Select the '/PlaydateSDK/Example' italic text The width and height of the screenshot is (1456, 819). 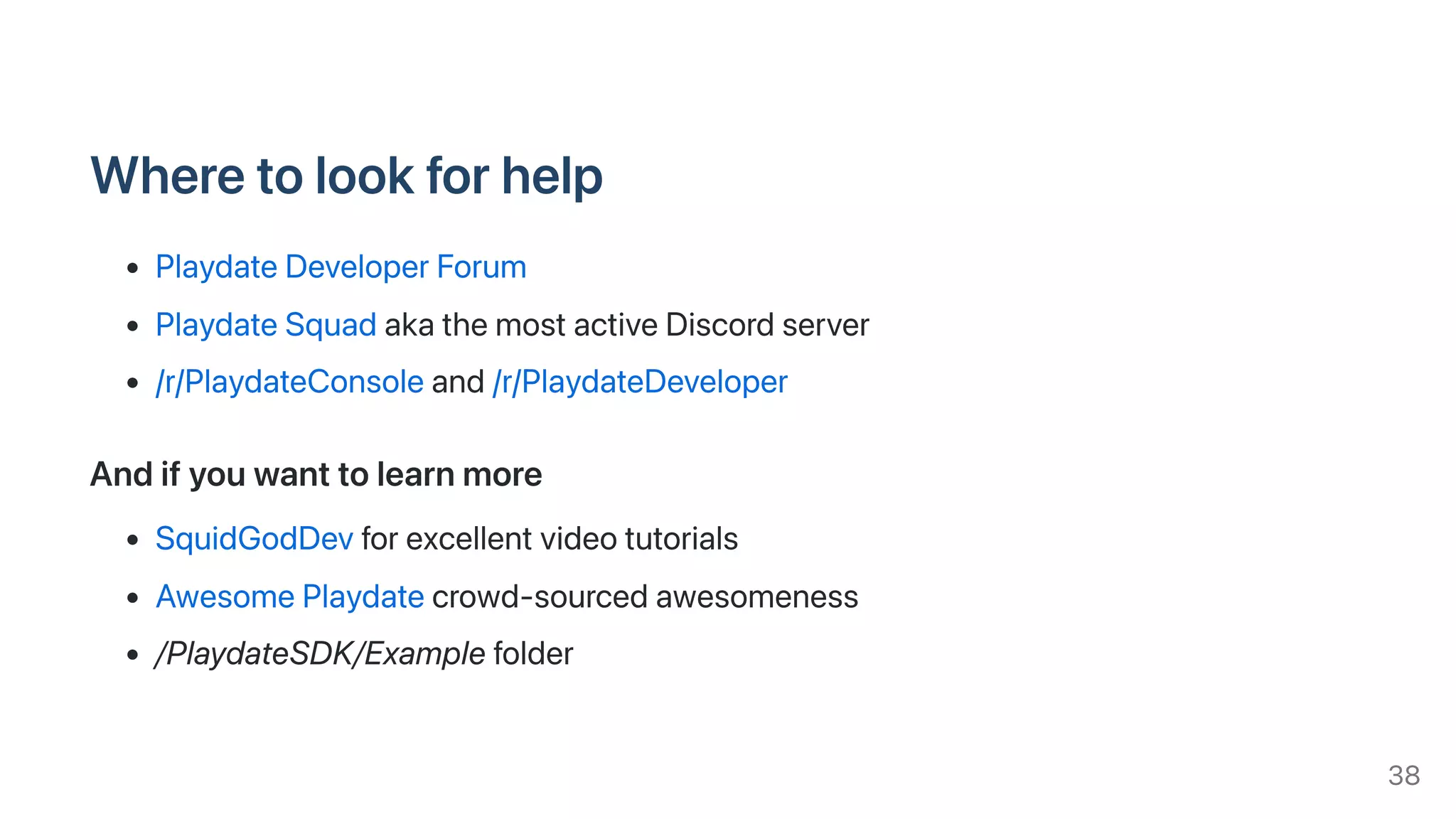coord(320,654)
